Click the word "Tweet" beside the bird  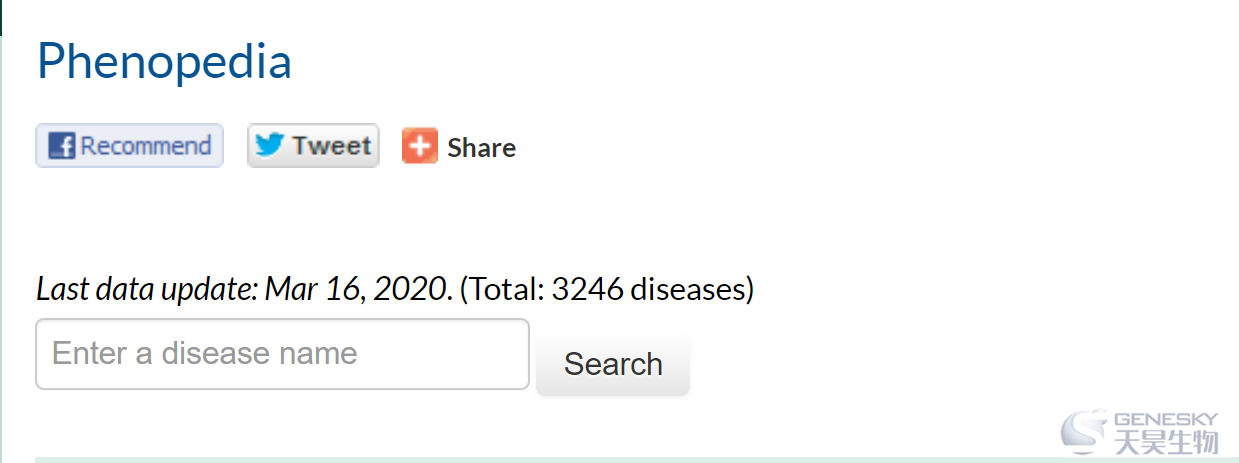click(x=332, y=146)
